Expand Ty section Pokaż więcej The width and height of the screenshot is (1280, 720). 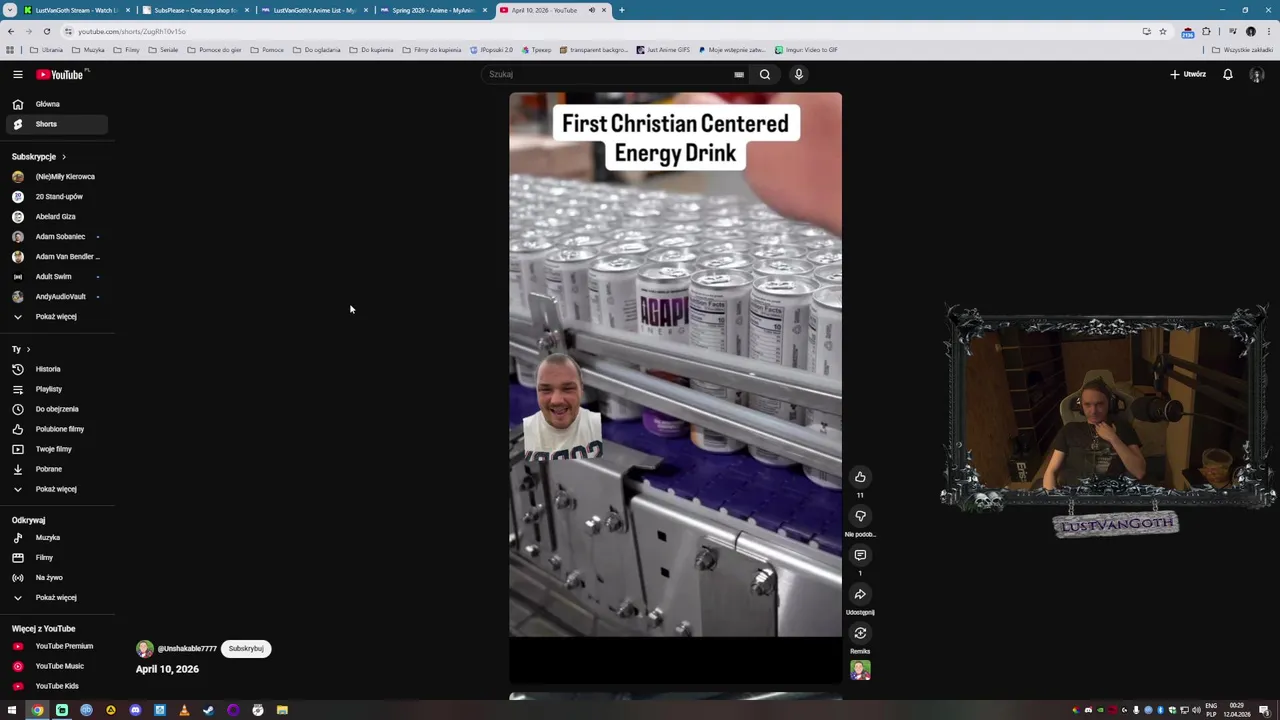click(x=55, y=489)
